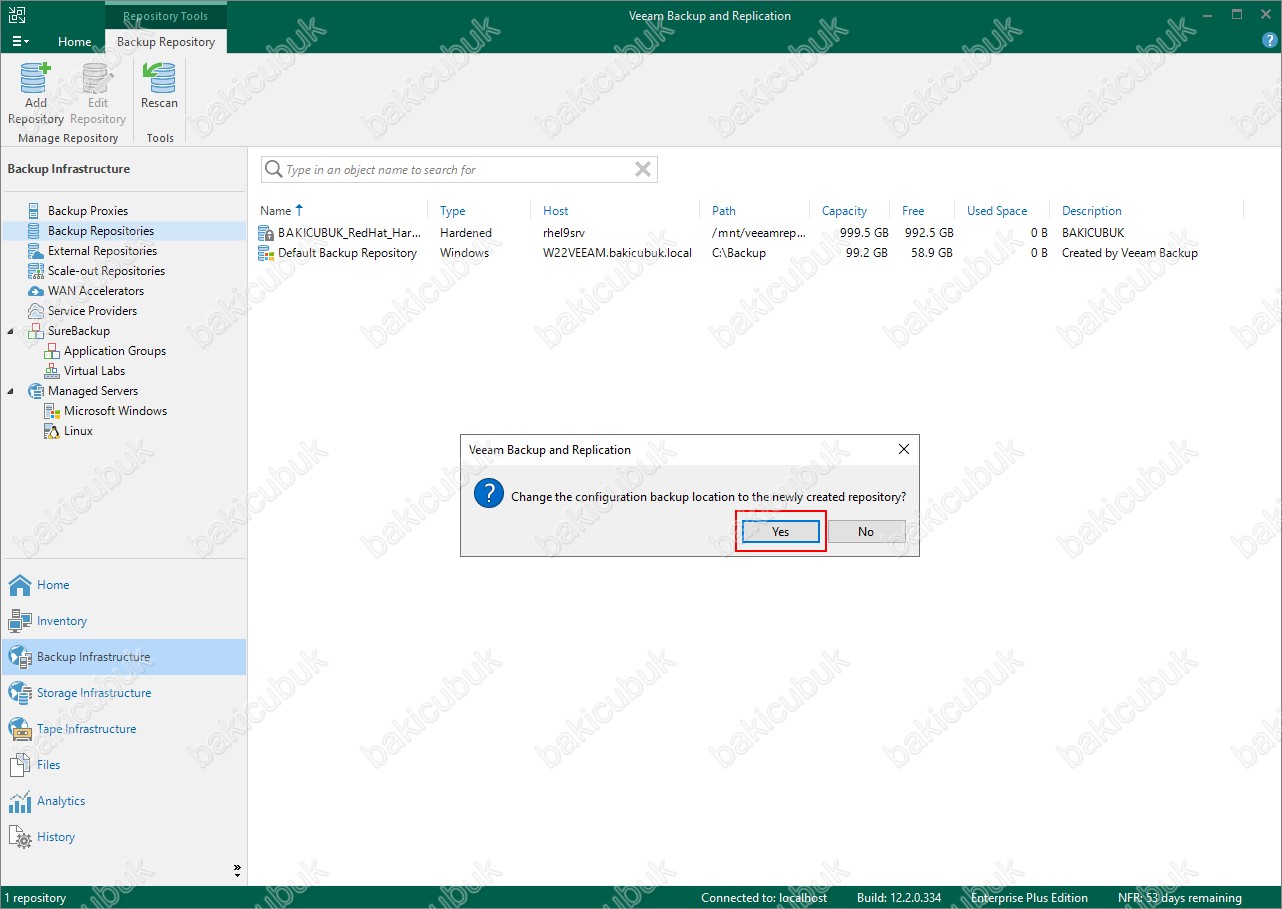
Task: Sort the list by Description column
Action: click(x=1092, y=211)
